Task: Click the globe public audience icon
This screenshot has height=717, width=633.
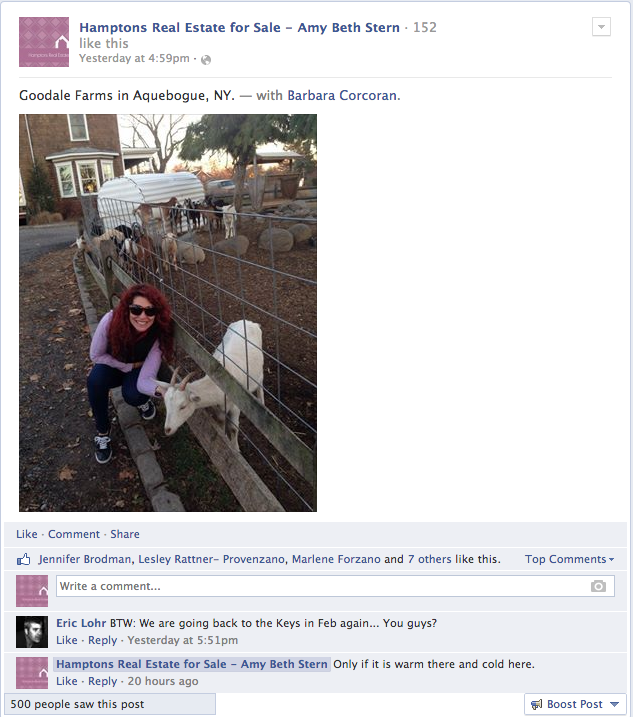Action: (206, 60)
